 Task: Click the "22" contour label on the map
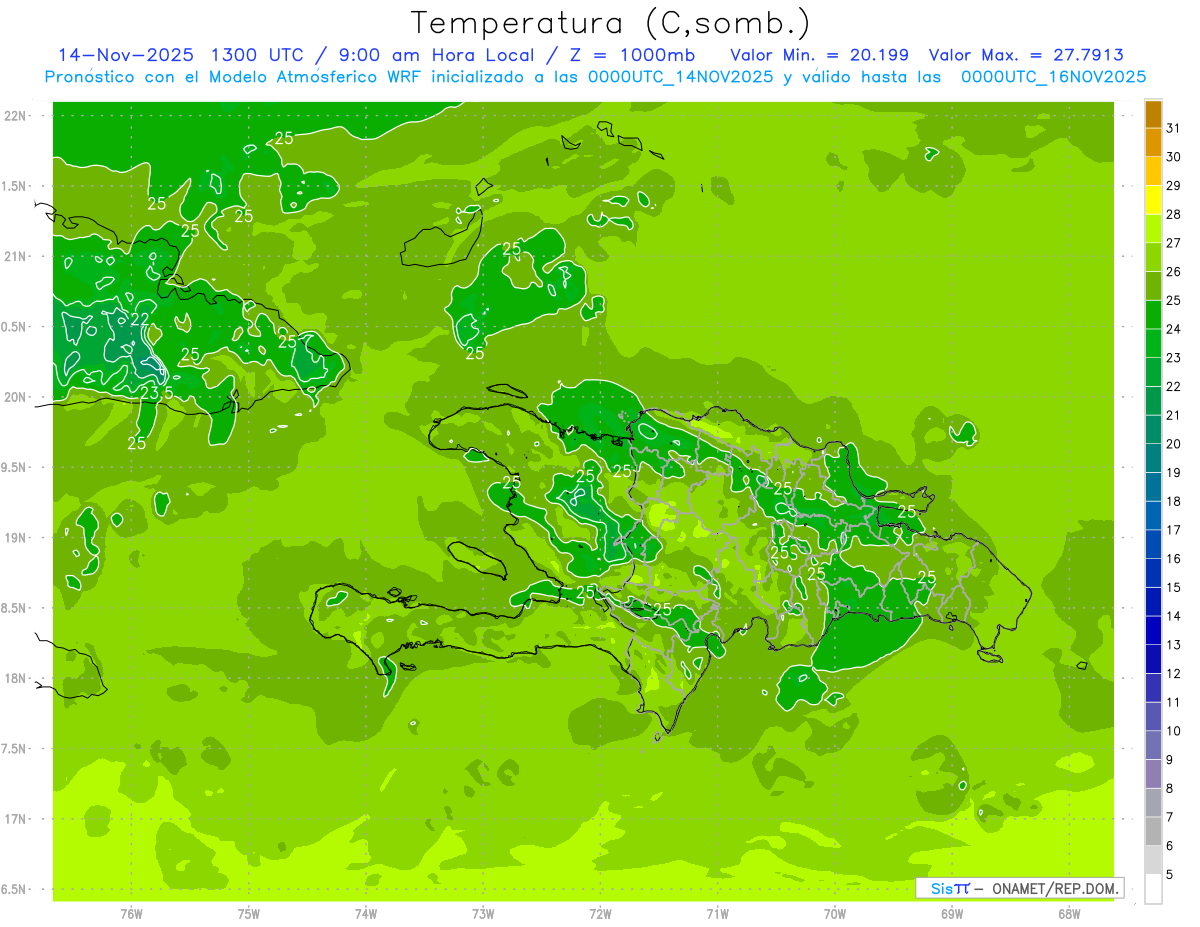coord(140,319)
